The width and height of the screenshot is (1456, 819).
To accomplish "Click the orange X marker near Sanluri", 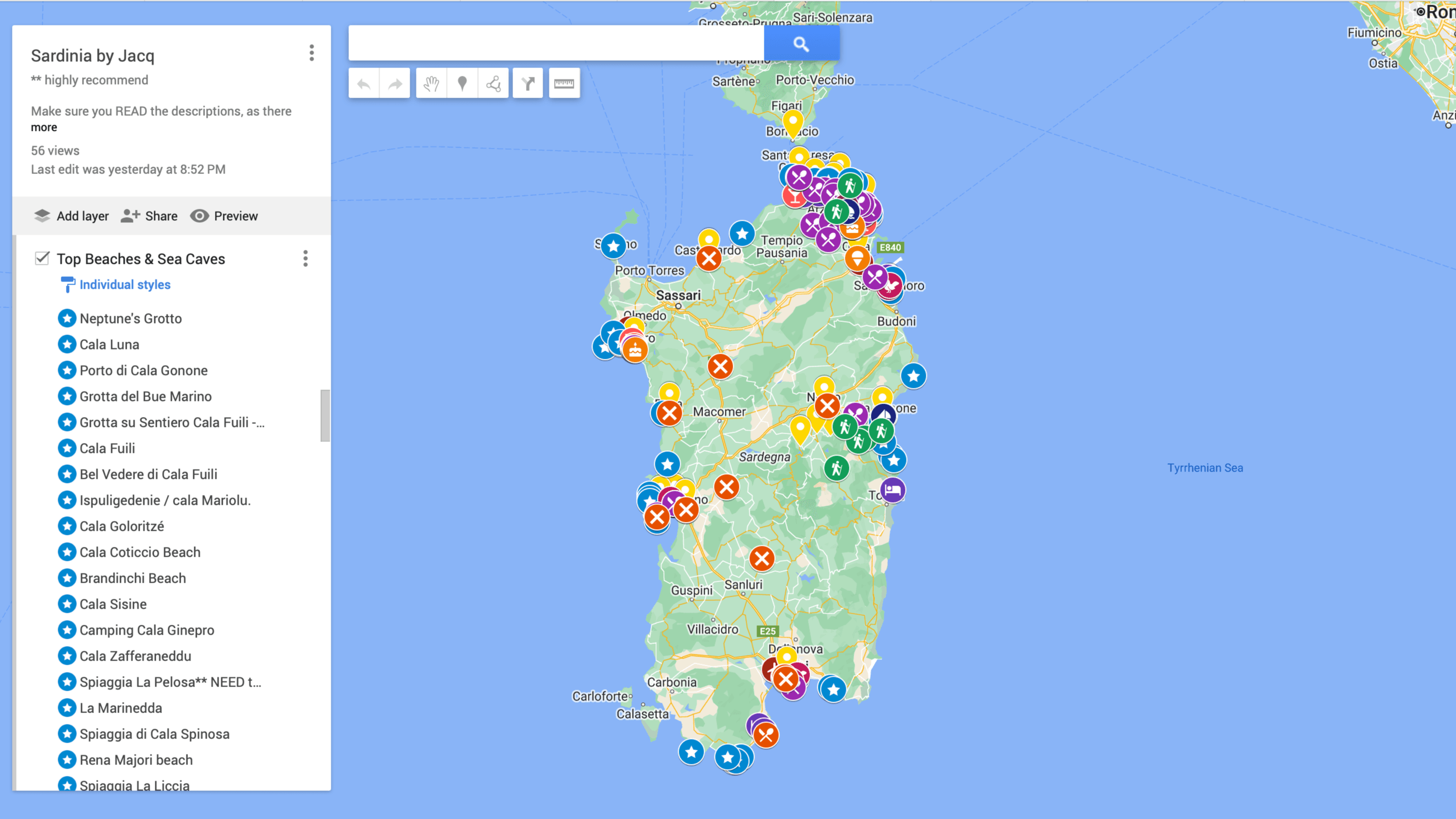I will (762, 558).
